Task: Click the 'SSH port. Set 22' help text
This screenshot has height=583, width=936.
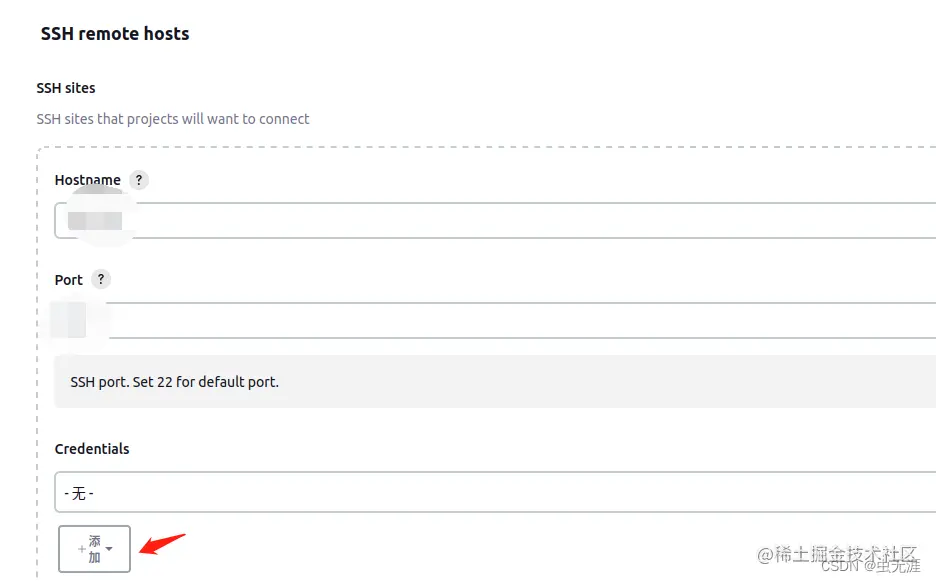Action: click(x=175, y=382)
